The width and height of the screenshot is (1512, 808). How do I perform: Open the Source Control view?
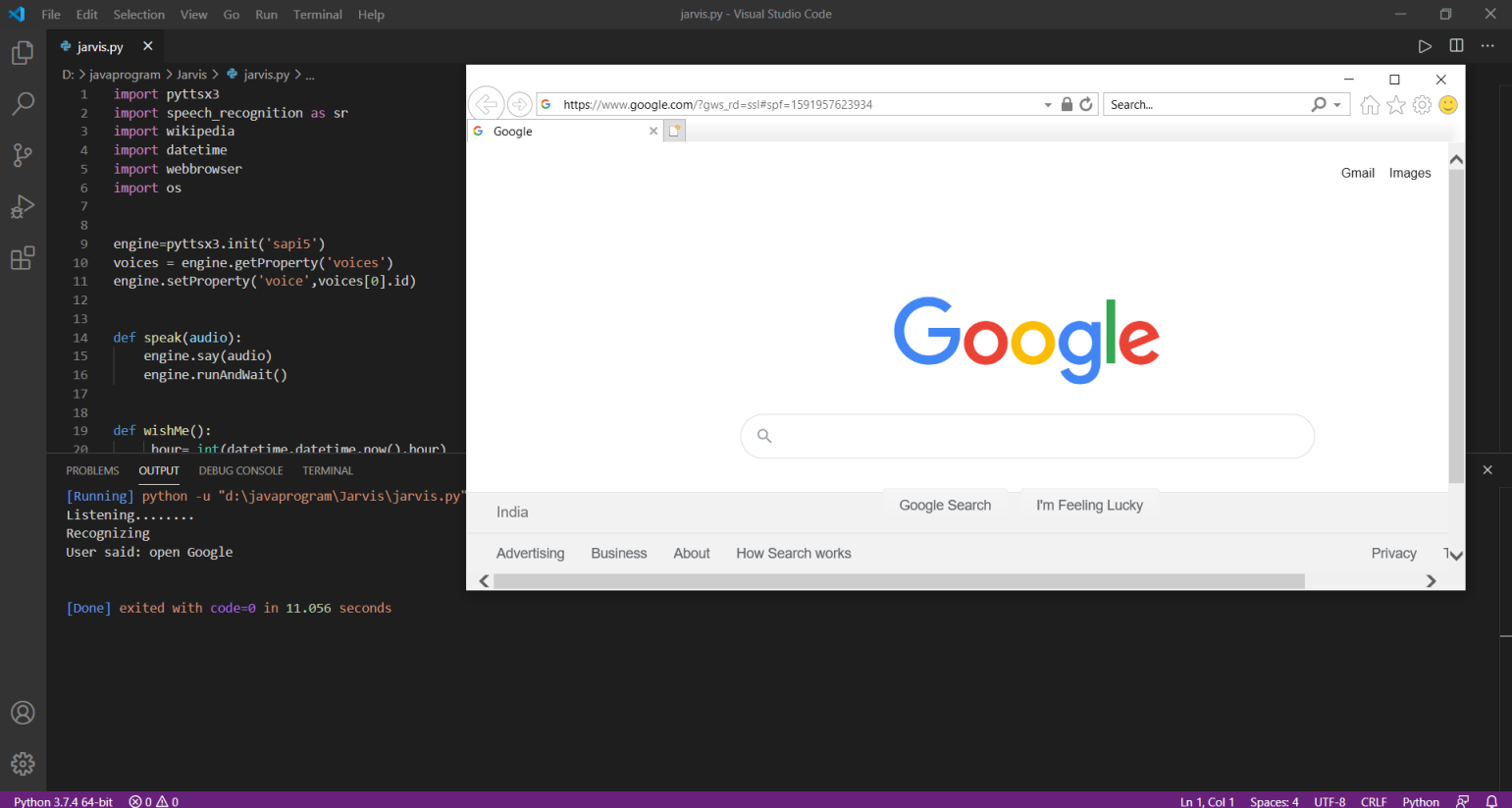(x=22, y=155)
